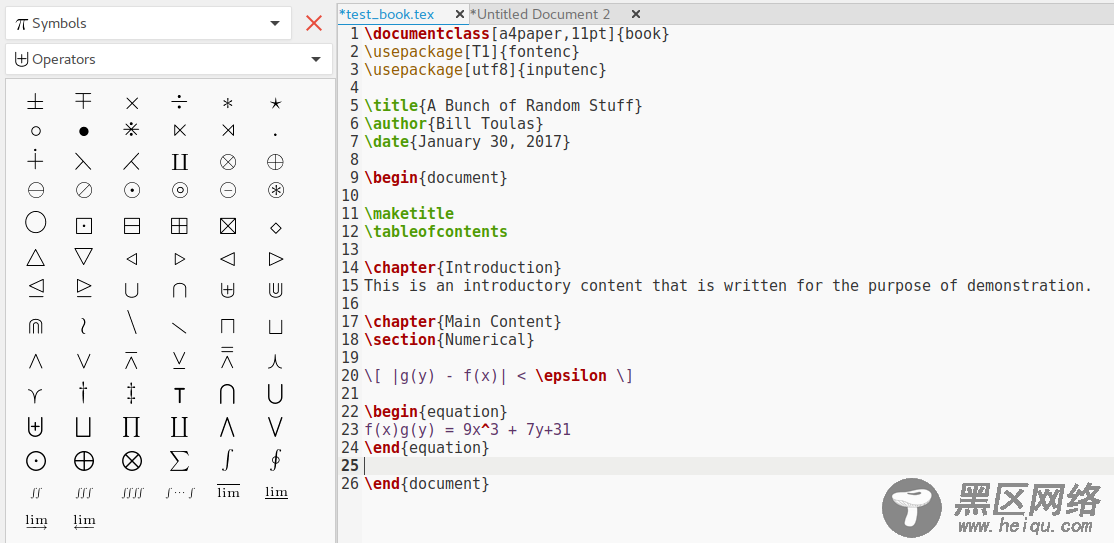Viewport: 1114px width, 543px height.
Task: Insert the integral (∫) symbol
Action: 227,461
